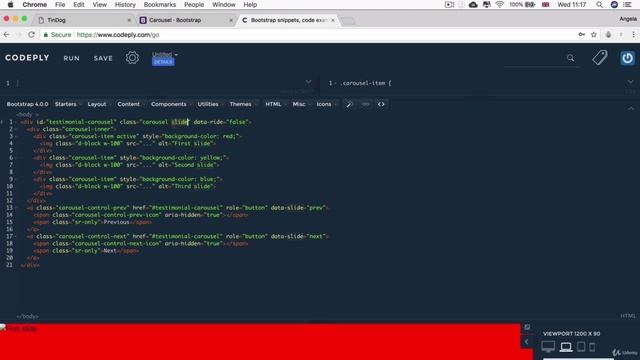Image resolution: width=640 pixels, height=360 pixels.
Task: Open preview in new window icon
Action: pos(527,327)
